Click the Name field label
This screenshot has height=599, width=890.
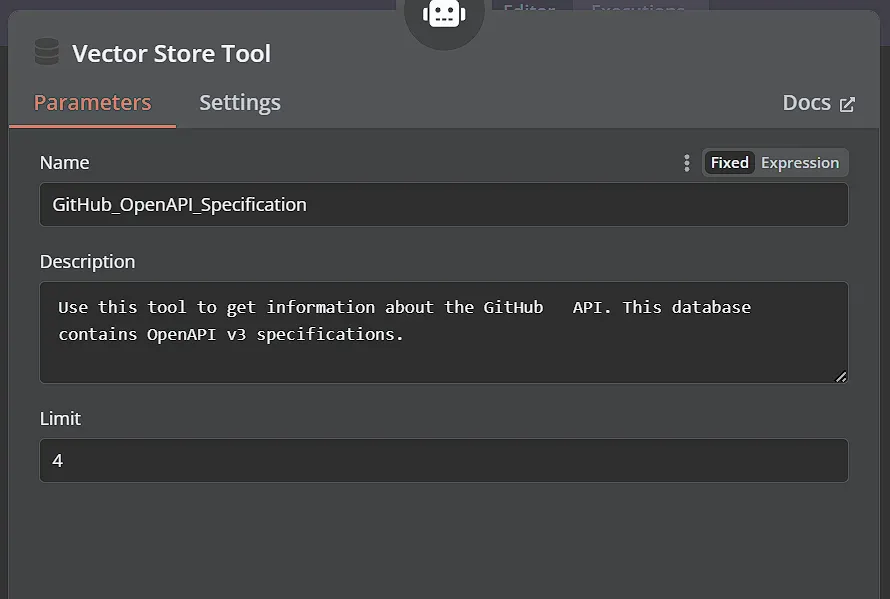[x=64, y=162]
